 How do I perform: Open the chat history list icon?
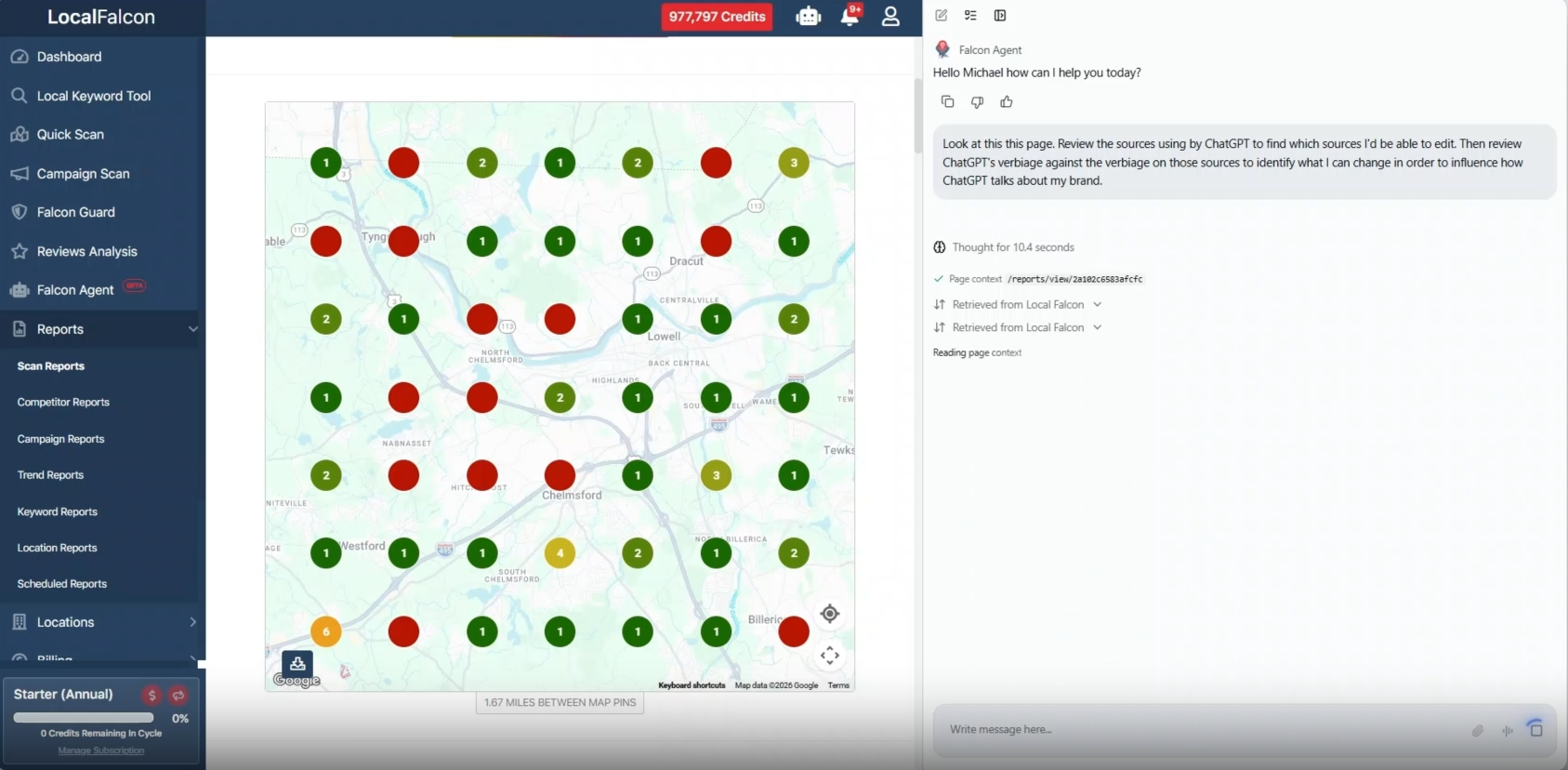click(970, 15)
